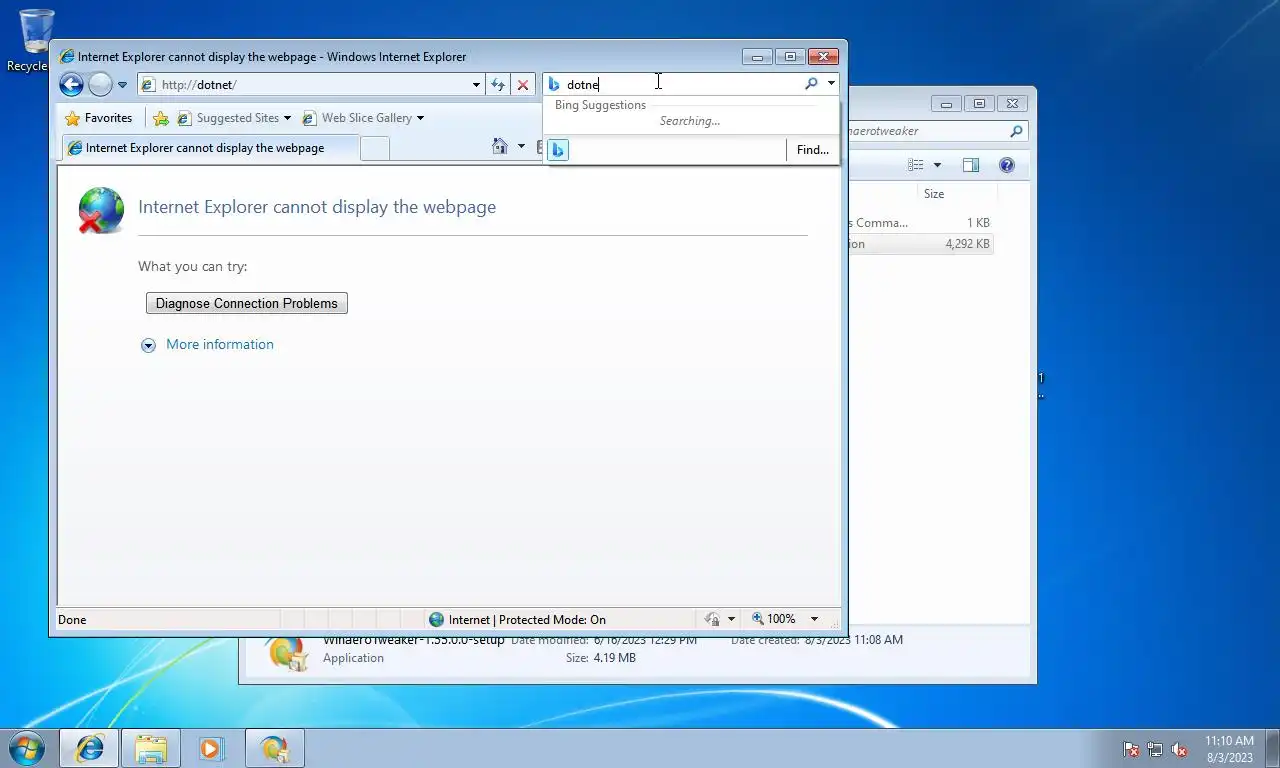Image resolution: width=1280 pixels, height=768 pixels.
Task: Open dropdown beside status bar lock icon
Action: (732, 620)
